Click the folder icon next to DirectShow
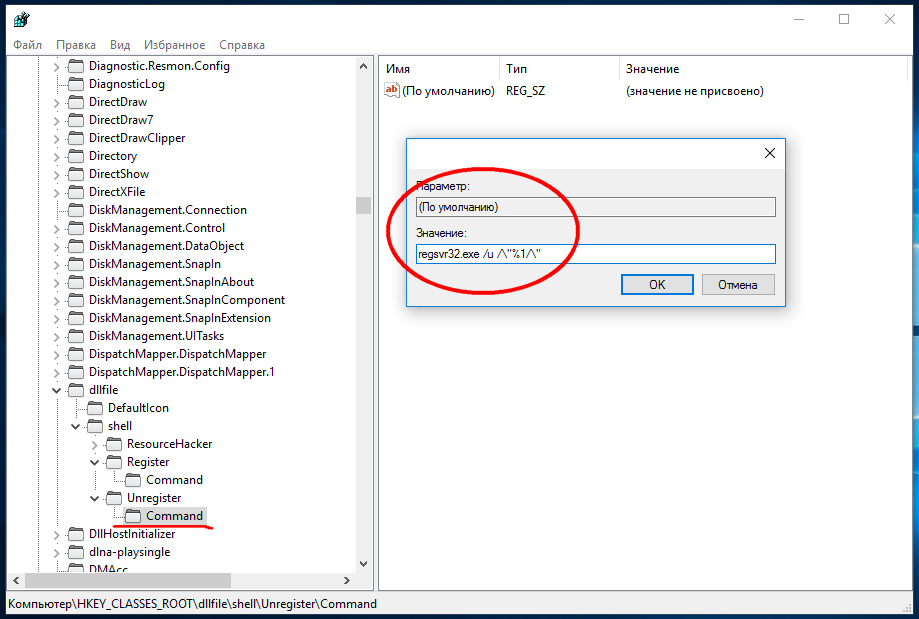This screenshot has height=619, width=919. coord(76,174)
